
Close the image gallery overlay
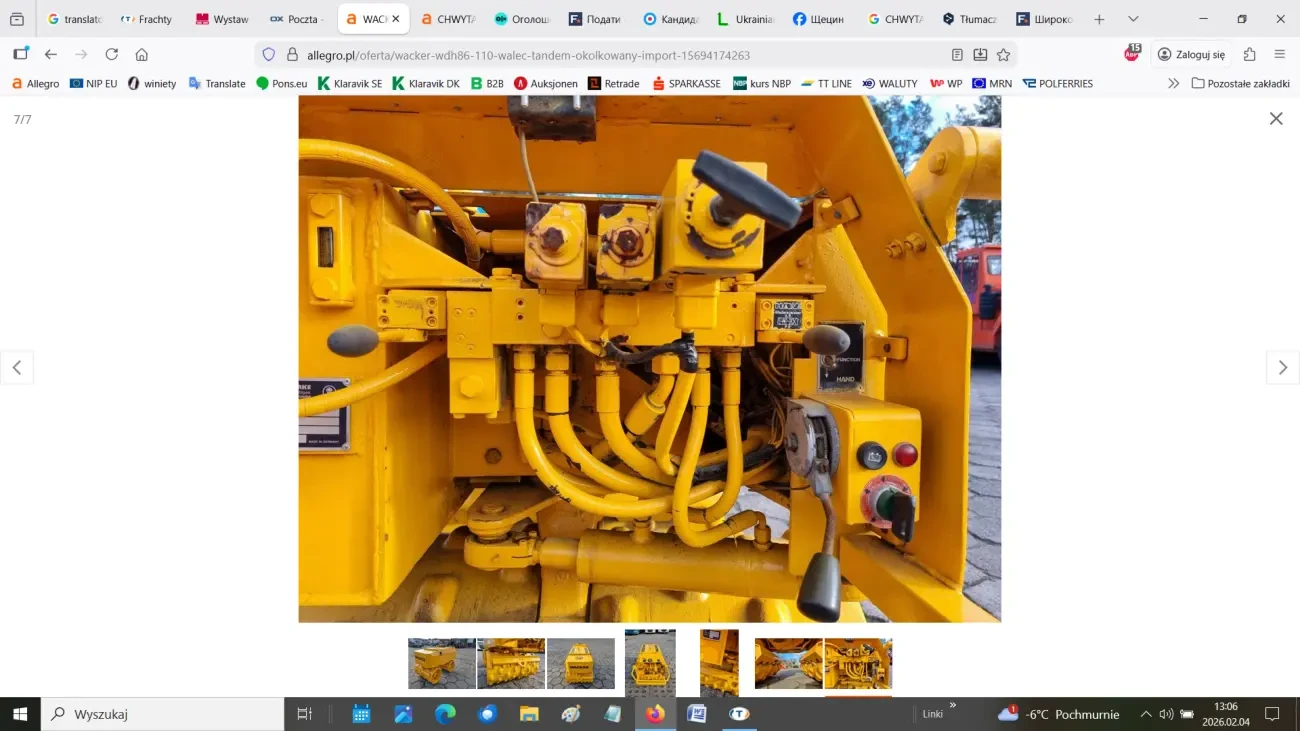(1275, 119)
